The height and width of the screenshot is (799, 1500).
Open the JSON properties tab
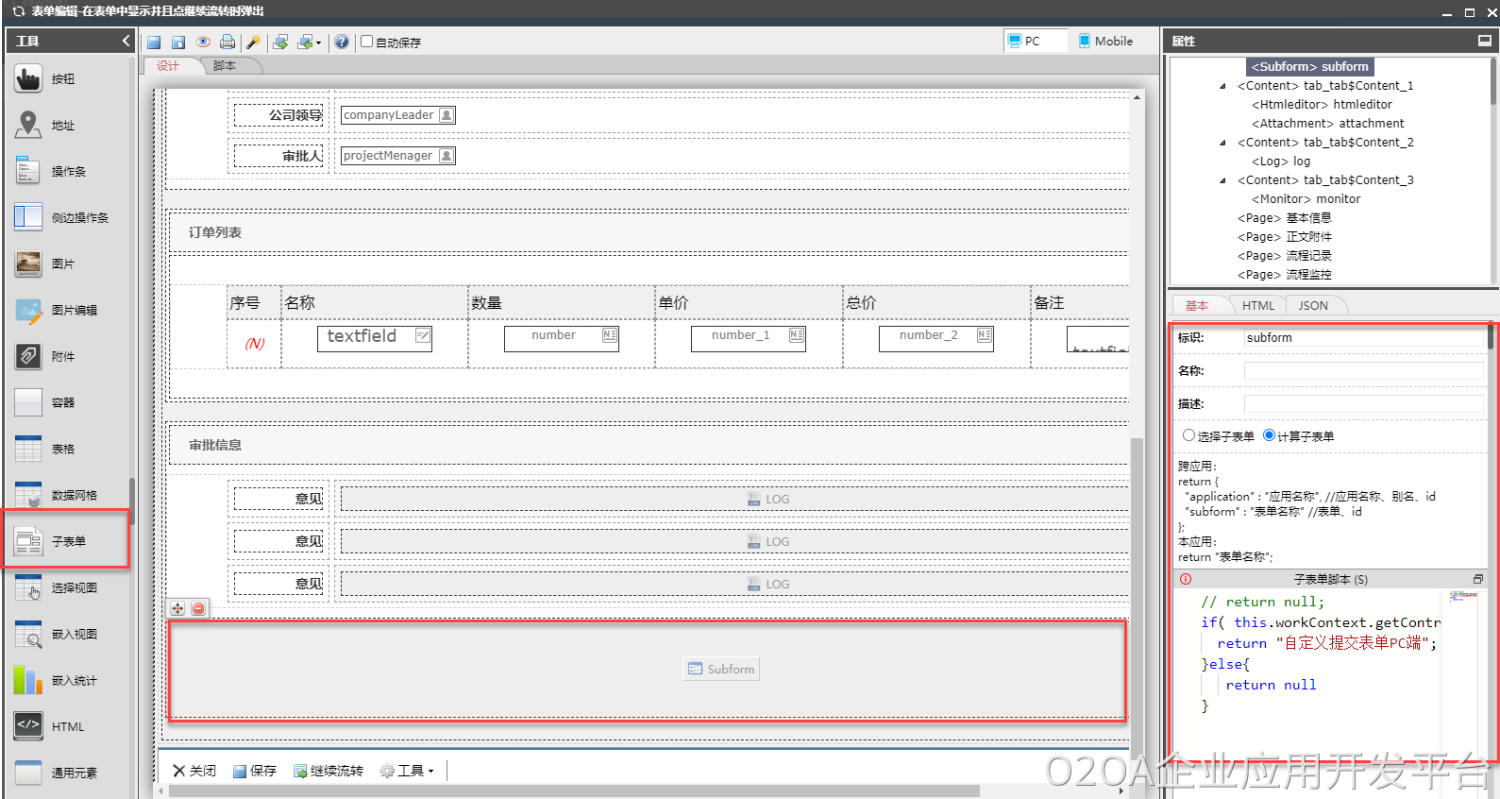pos(1313,305)
